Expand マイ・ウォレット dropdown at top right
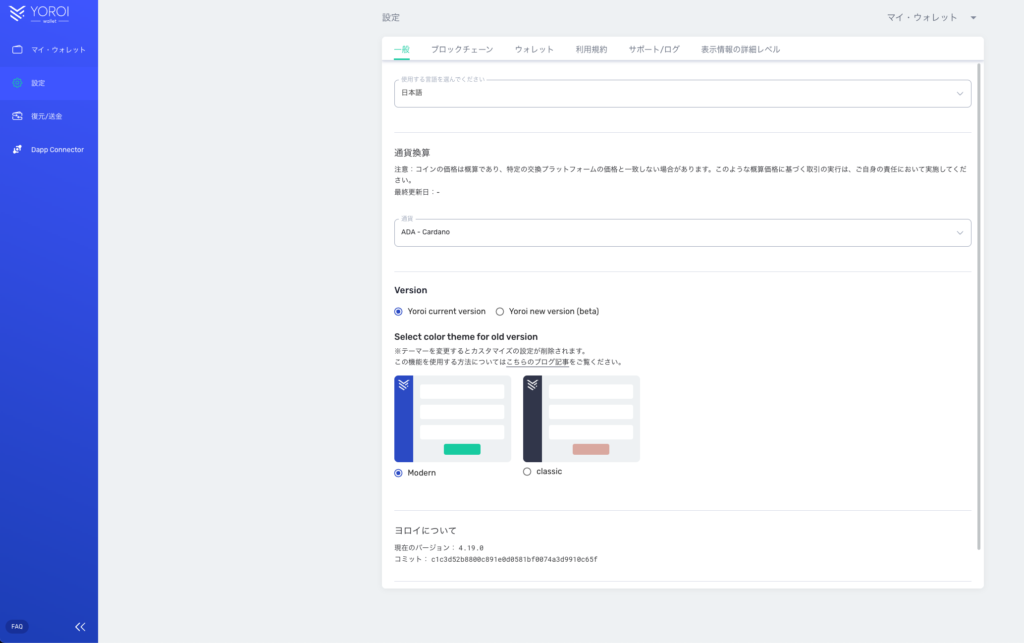 [x=932, y=17]
